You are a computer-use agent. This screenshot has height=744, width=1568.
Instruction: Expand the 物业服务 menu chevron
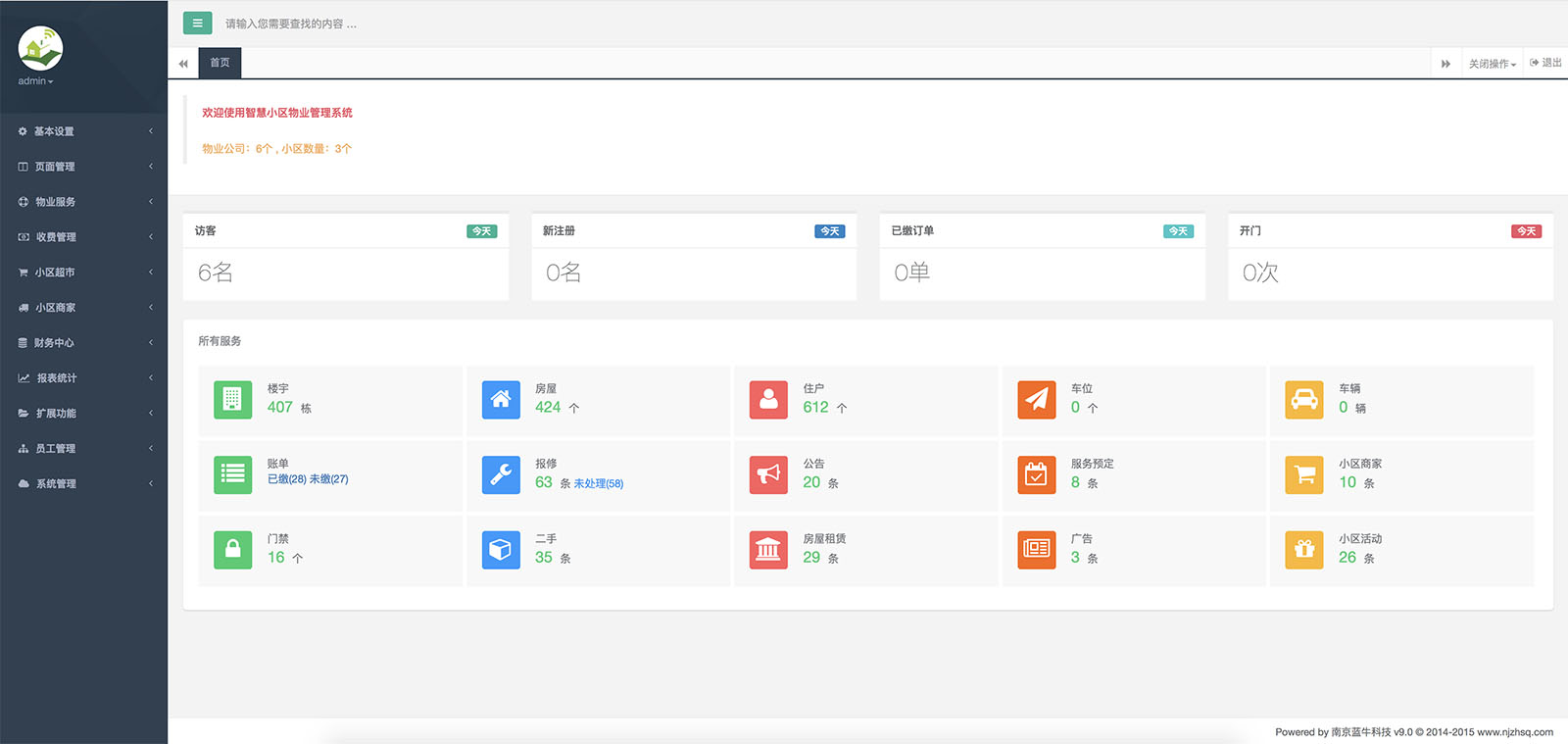(x=151, y=202)
